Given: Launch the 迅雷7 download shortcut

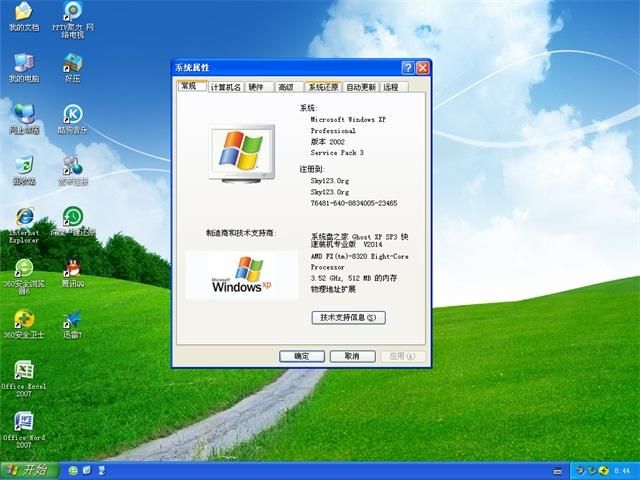Looking at the screenshot, I should [73, 325].
